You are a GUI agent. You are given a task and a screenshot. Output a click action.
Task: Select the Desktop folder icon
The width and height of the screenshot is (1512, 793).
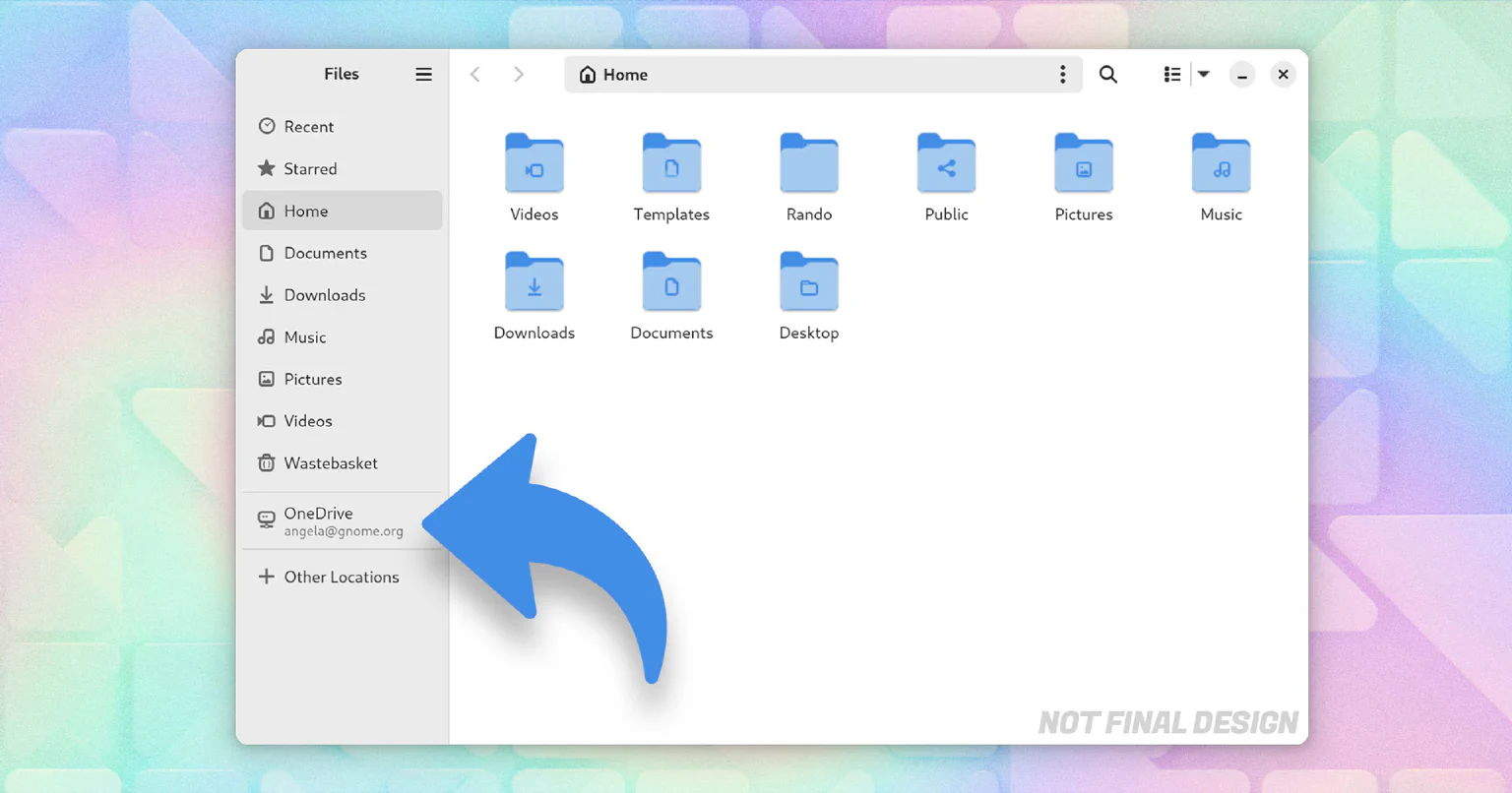[x=809, y=282]
